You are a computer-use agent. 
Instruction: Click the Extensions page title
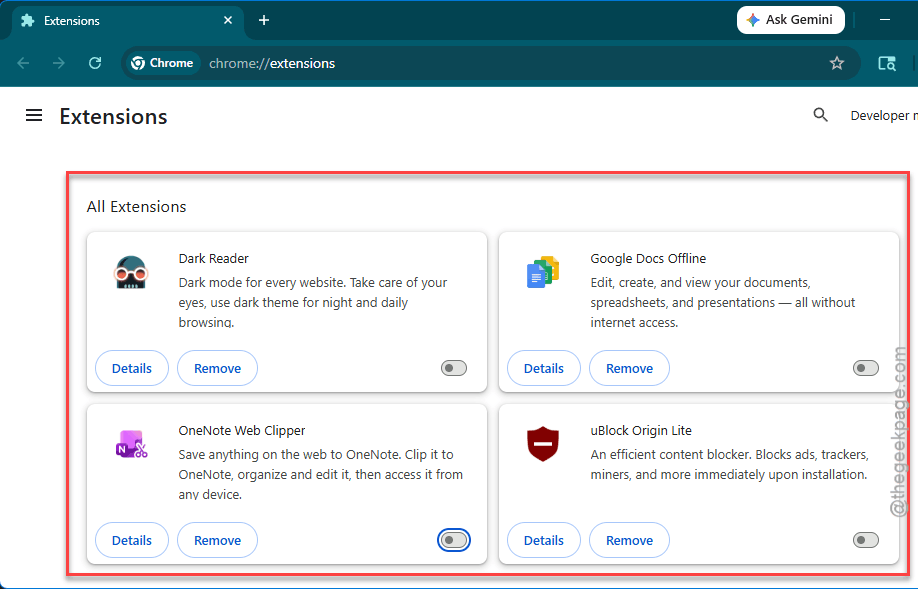coord(114,117)
